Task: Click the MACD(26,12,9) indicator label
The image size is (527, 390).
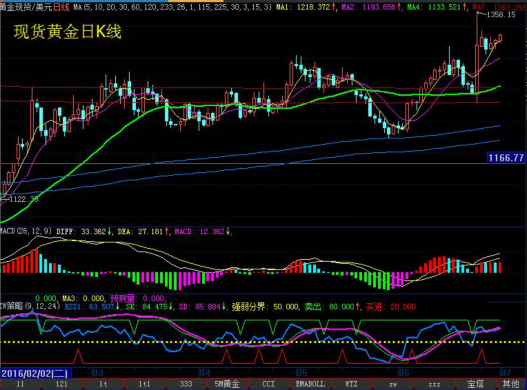Action: pos(26,231)
